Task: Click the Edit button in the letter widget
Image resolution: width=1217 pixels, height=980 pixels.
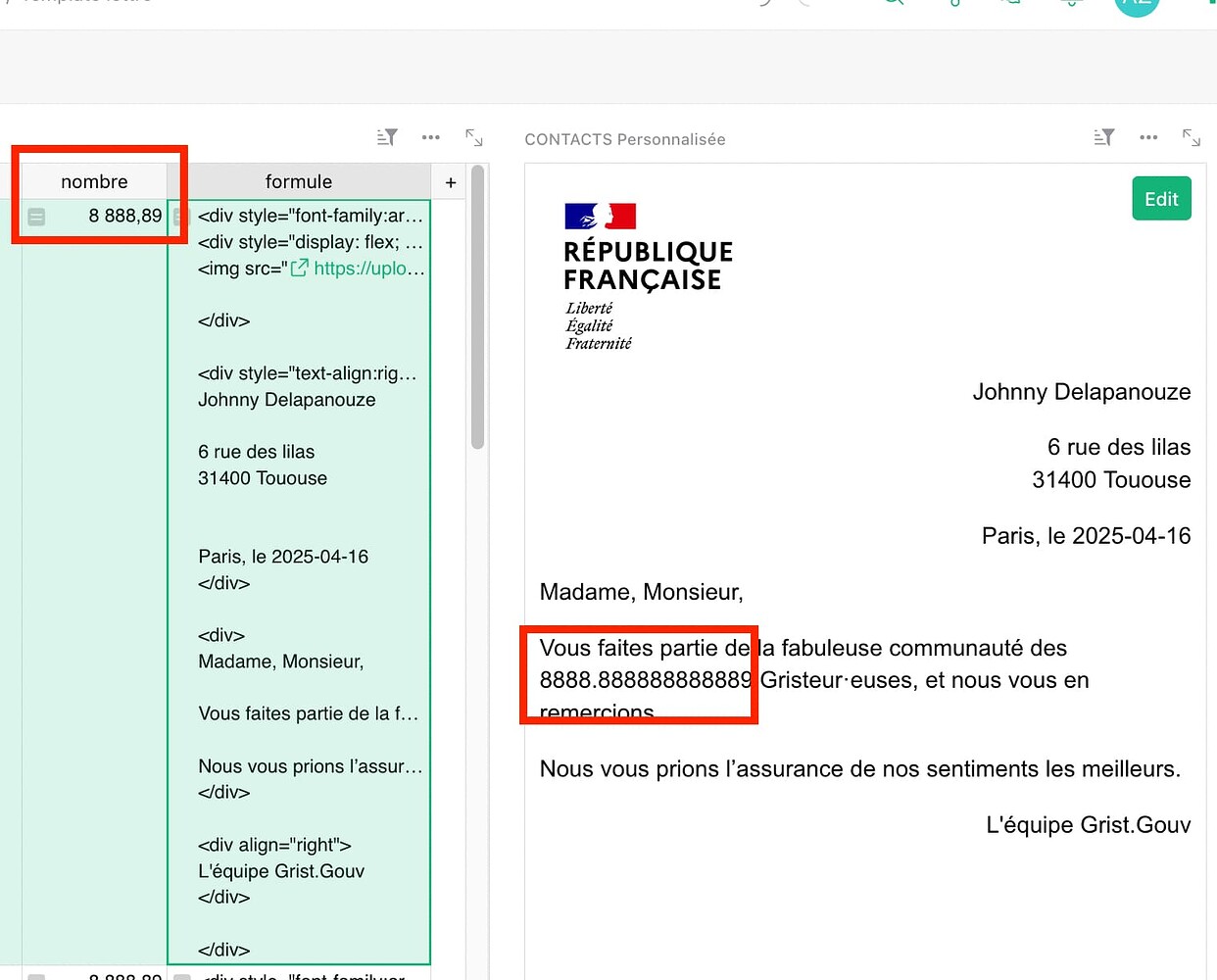Action: [1161, 199]
